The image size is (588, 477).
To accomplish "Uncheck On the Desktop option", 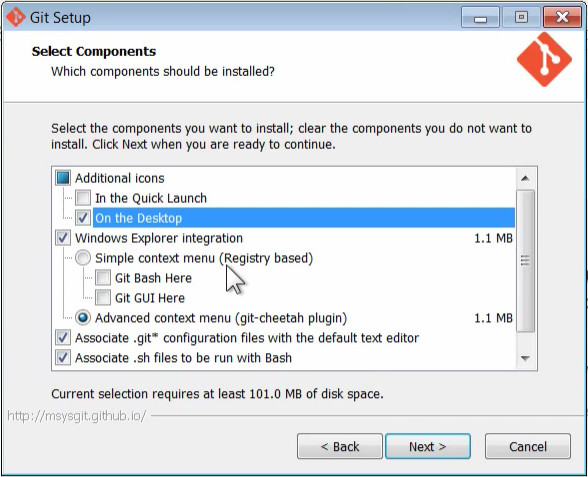I will pyautogui.click(x=83, y=218).
